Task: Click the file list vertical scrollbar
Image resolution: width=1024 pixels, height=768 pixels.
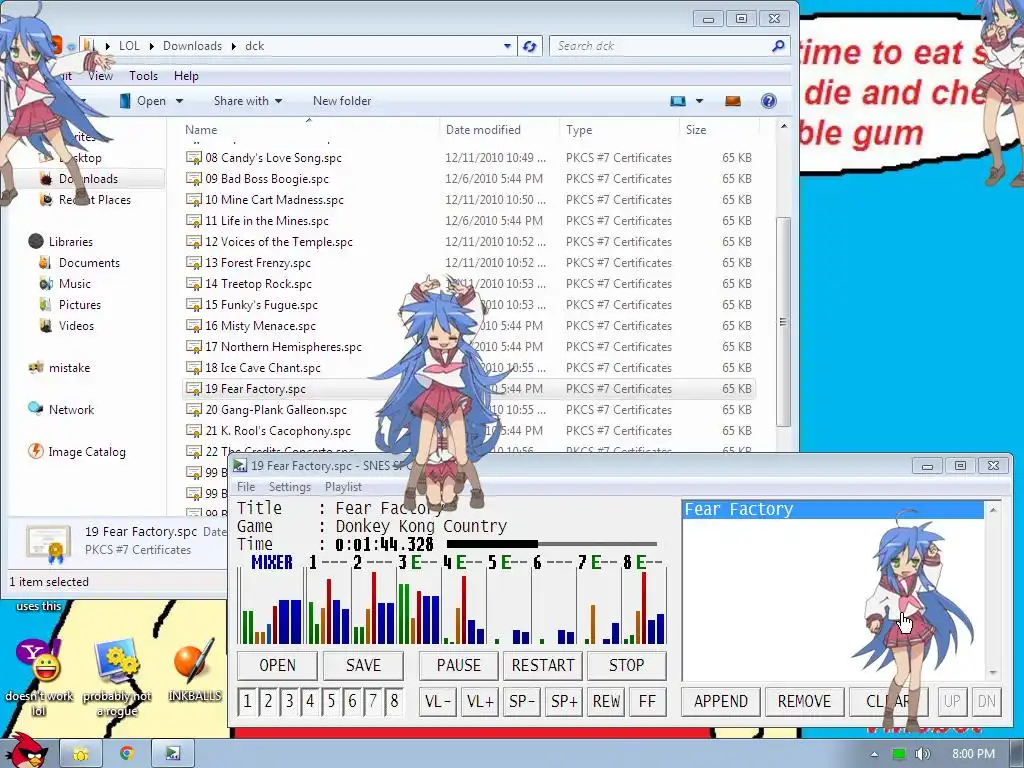Action: pos(783,322)
